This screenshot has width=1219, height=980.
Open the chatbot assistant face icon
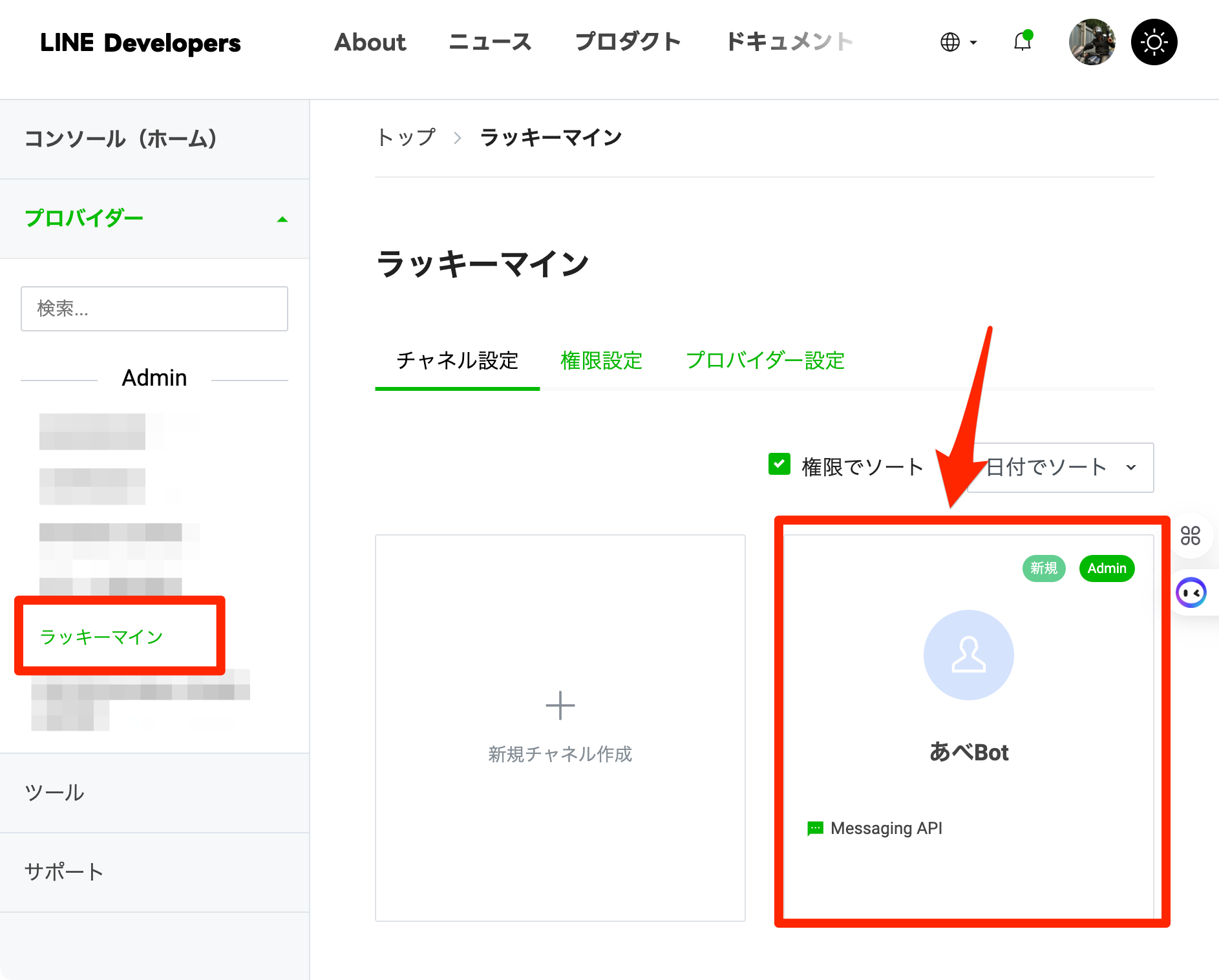(x=1191, y=592)
